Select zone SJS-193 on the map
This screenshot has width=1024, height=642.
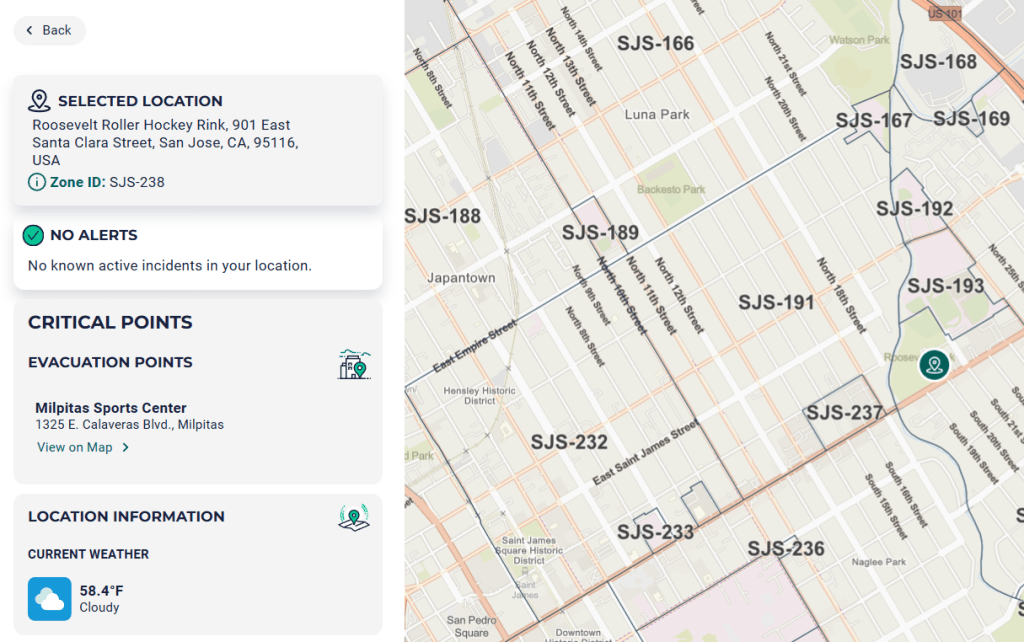tap(945, 286)
